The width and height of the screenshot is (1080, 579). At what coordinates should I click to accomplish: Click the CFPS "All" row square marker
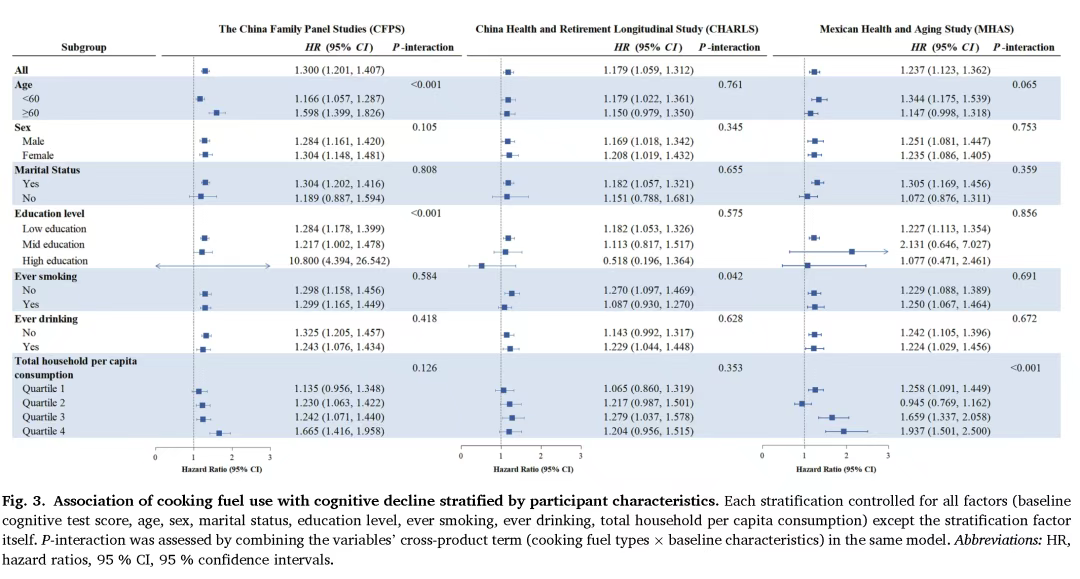point(205,71)
